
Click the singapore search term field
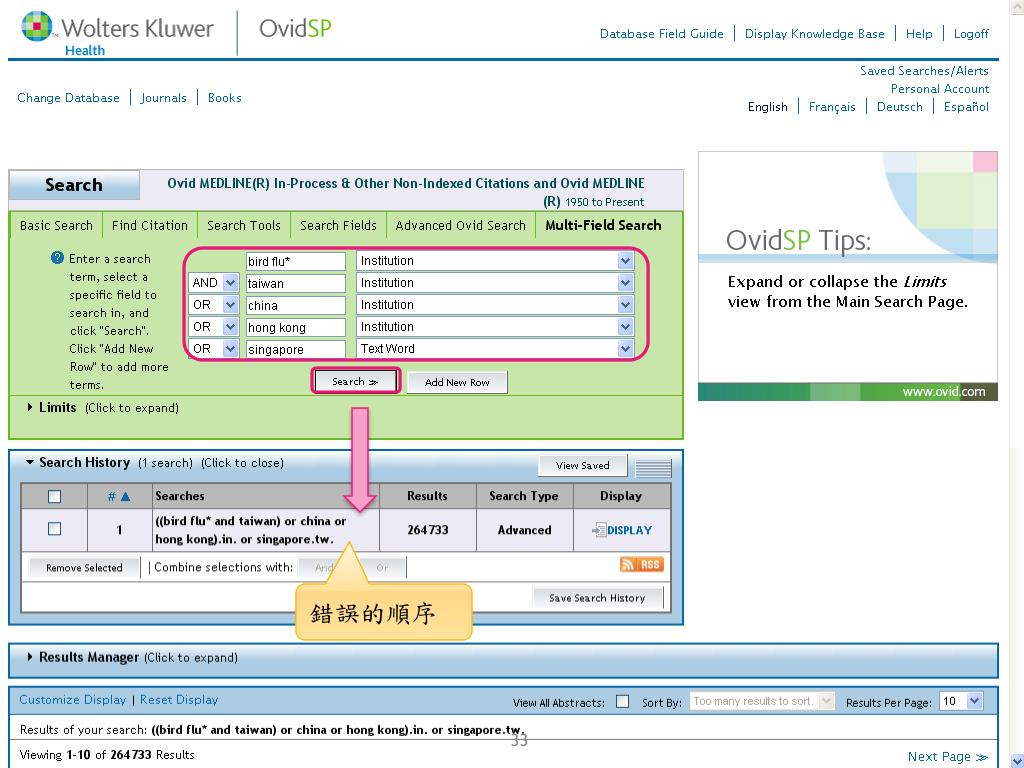point(296,349)
